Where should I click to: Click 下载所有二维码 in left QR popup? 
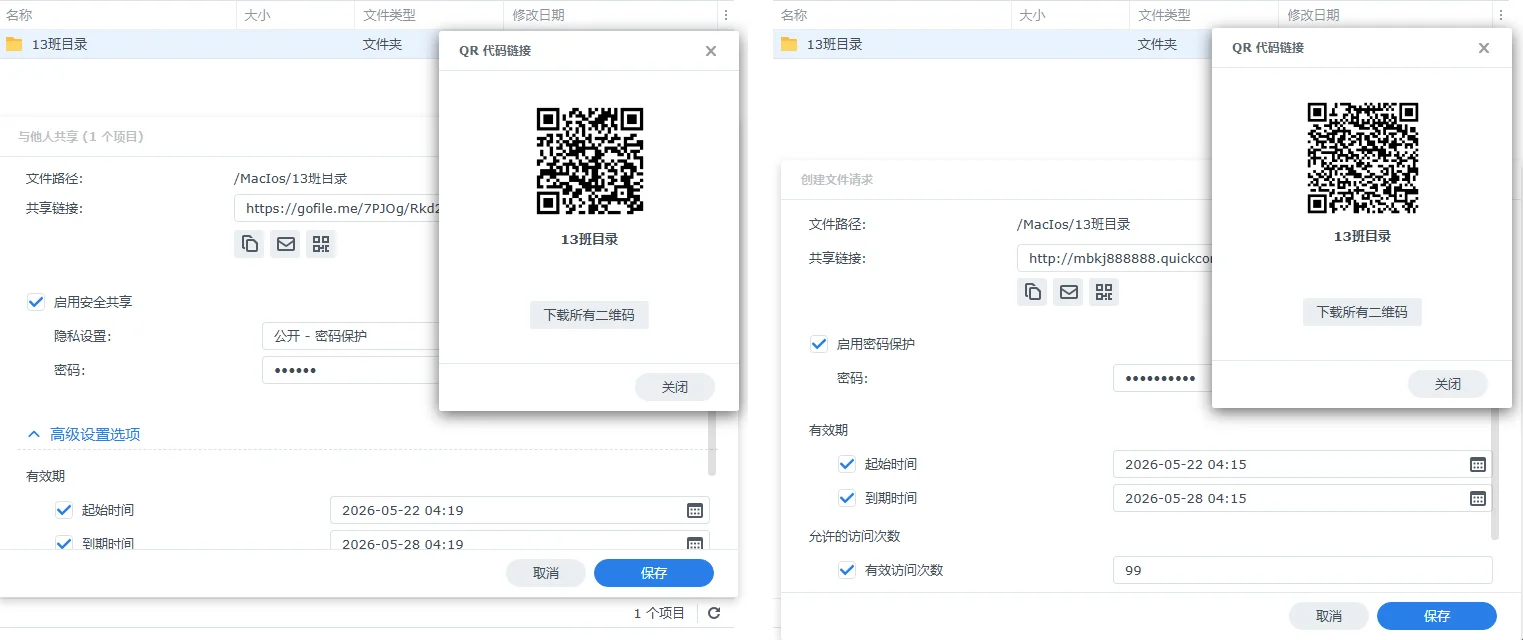pos(589,315)
